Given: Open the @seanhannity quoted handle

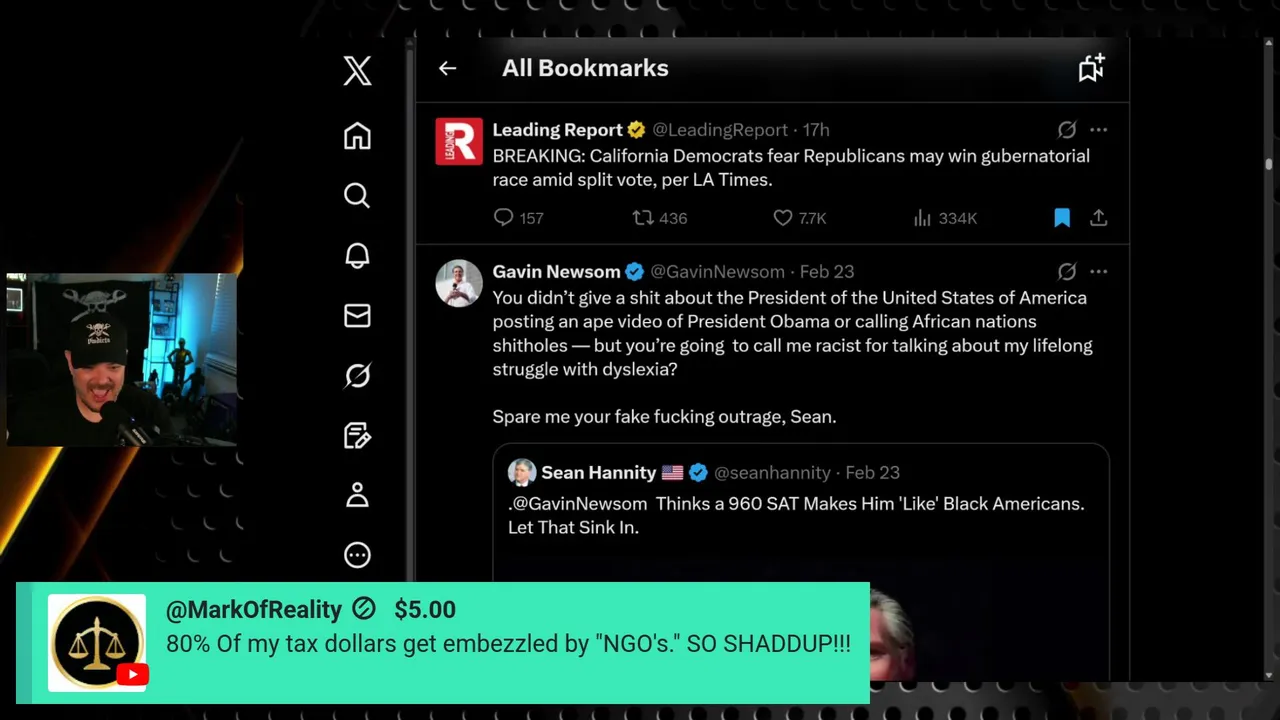Looking at the screenshot, I should pos(772,473).
